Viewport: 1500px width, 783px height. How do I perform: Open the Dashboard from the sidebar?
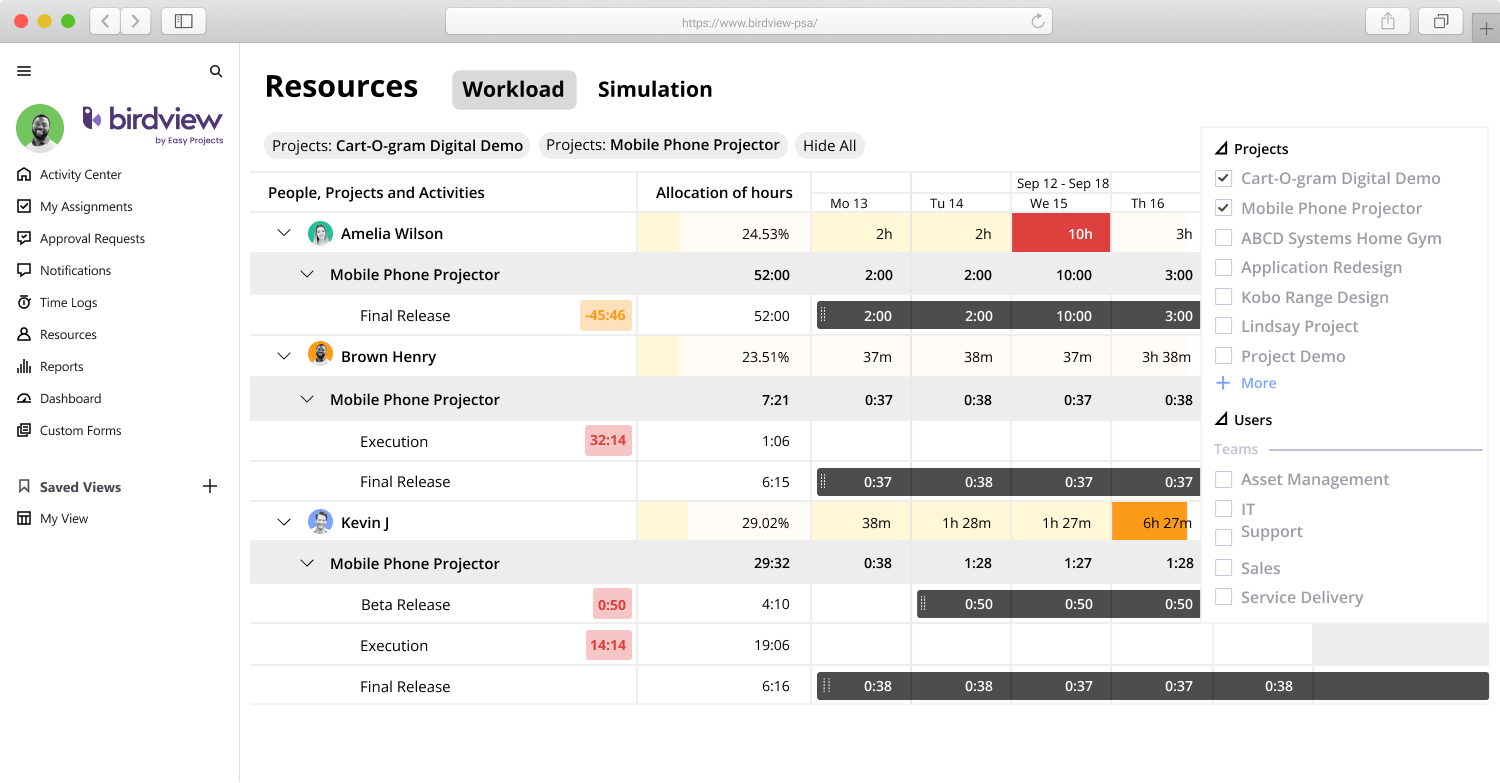[x=22, y=398]
